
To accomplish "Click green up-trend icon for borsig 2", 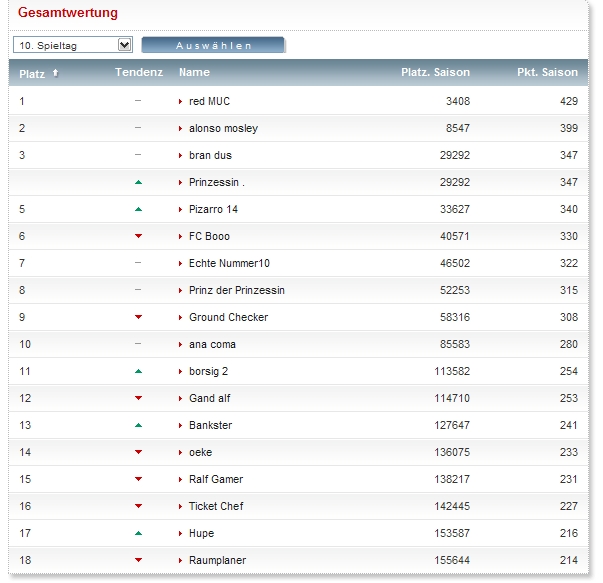I will click(138, 372).
